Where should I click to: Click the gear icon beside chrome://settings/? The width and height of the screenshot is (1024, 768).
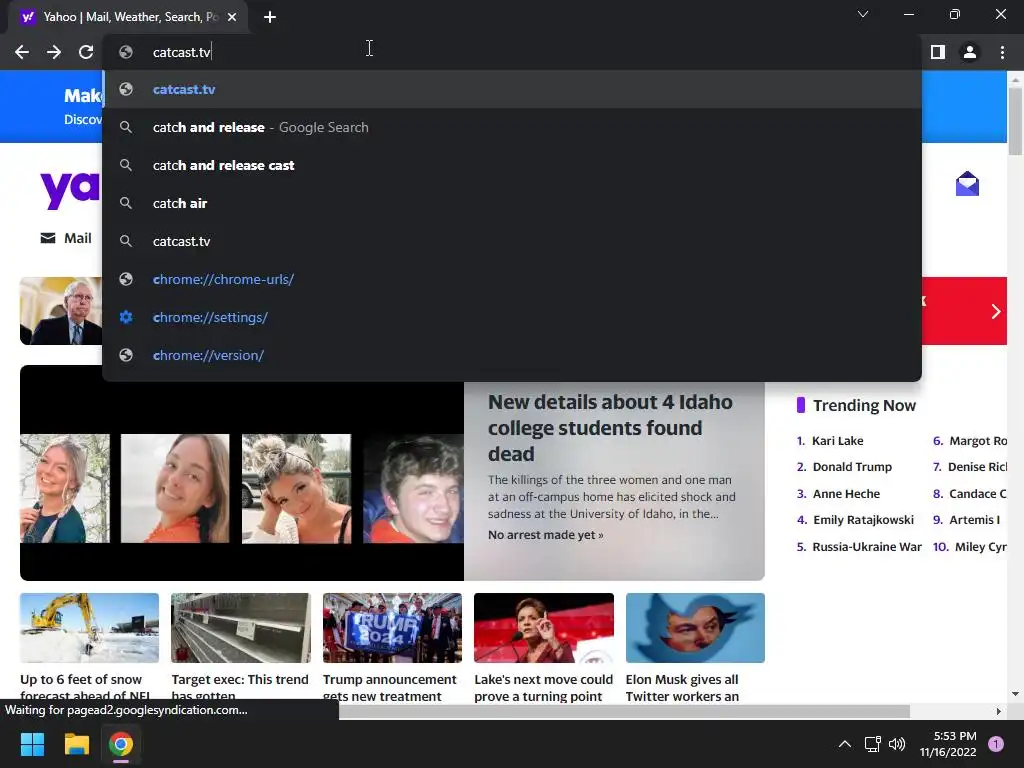point(126,317)
